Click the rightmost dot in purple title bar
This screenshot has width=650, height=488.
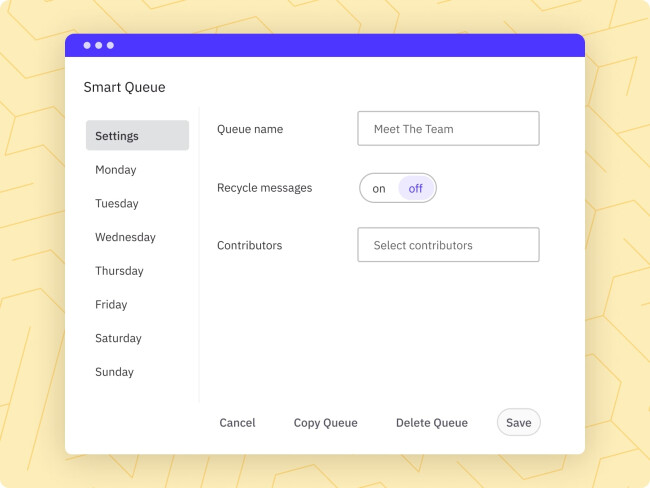(x=110, y=46)
